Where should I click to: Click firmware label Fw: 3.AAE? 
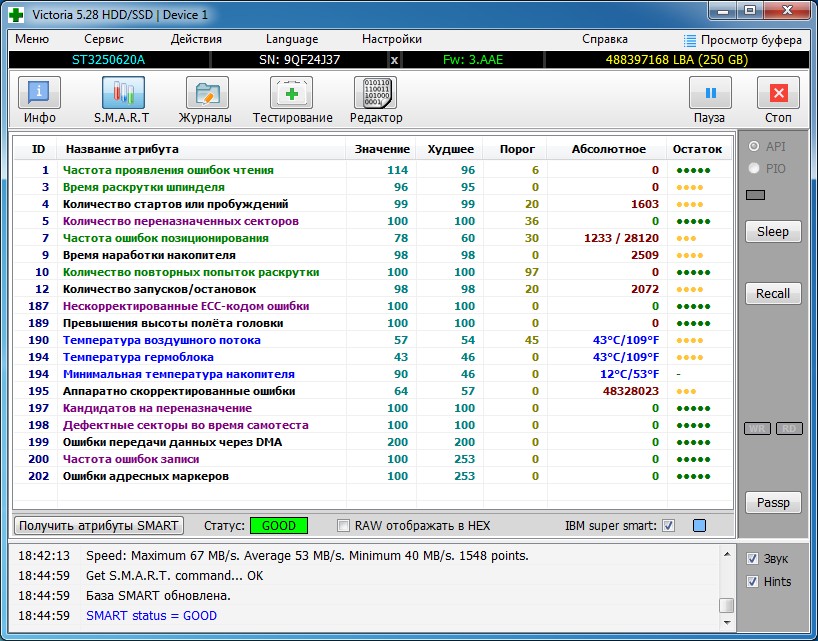(473, 60)
